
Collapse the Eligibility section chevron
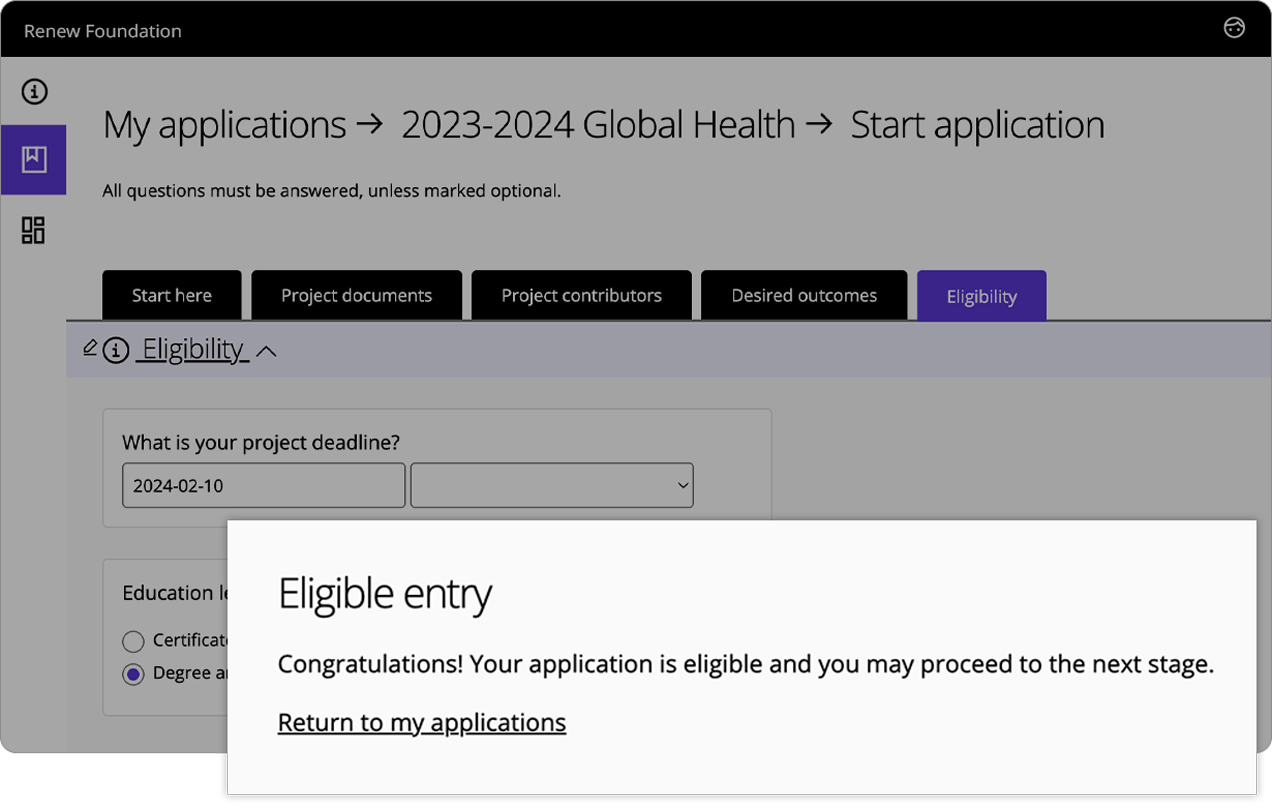266,352
